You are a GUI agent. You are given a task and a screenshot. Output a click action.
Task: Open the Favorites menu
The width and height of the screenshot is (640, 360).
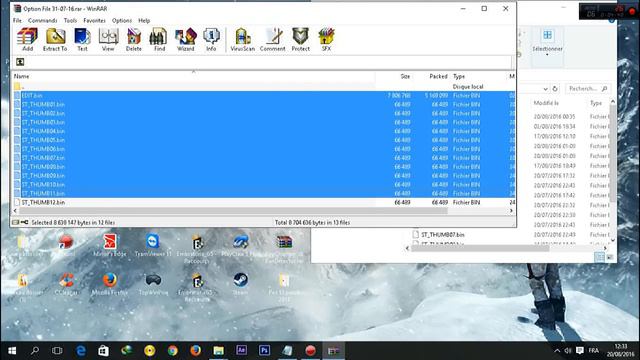coord(94,20)
